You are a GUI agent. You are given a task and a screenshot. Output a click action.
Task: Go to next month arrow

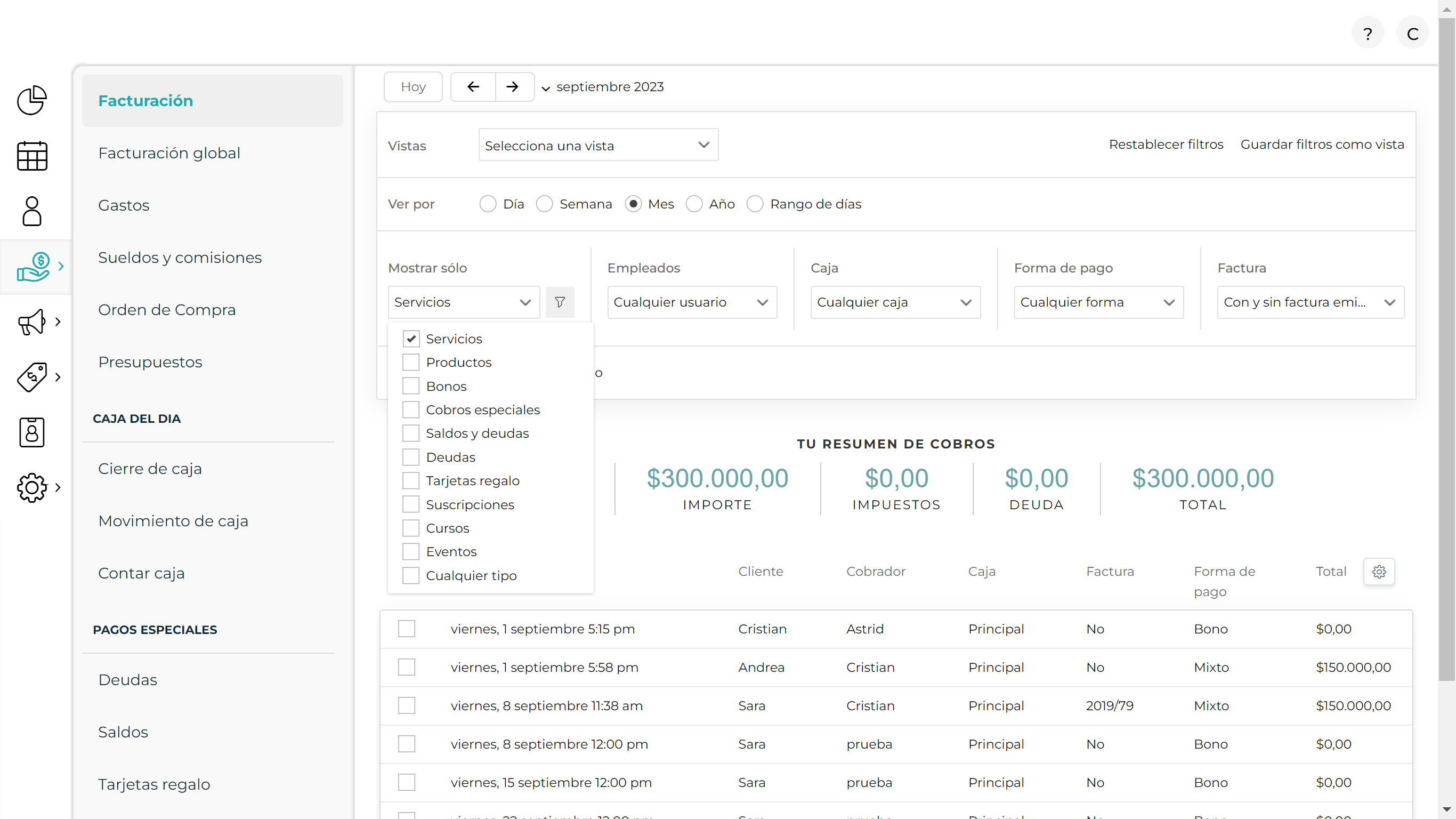point(513,86)
